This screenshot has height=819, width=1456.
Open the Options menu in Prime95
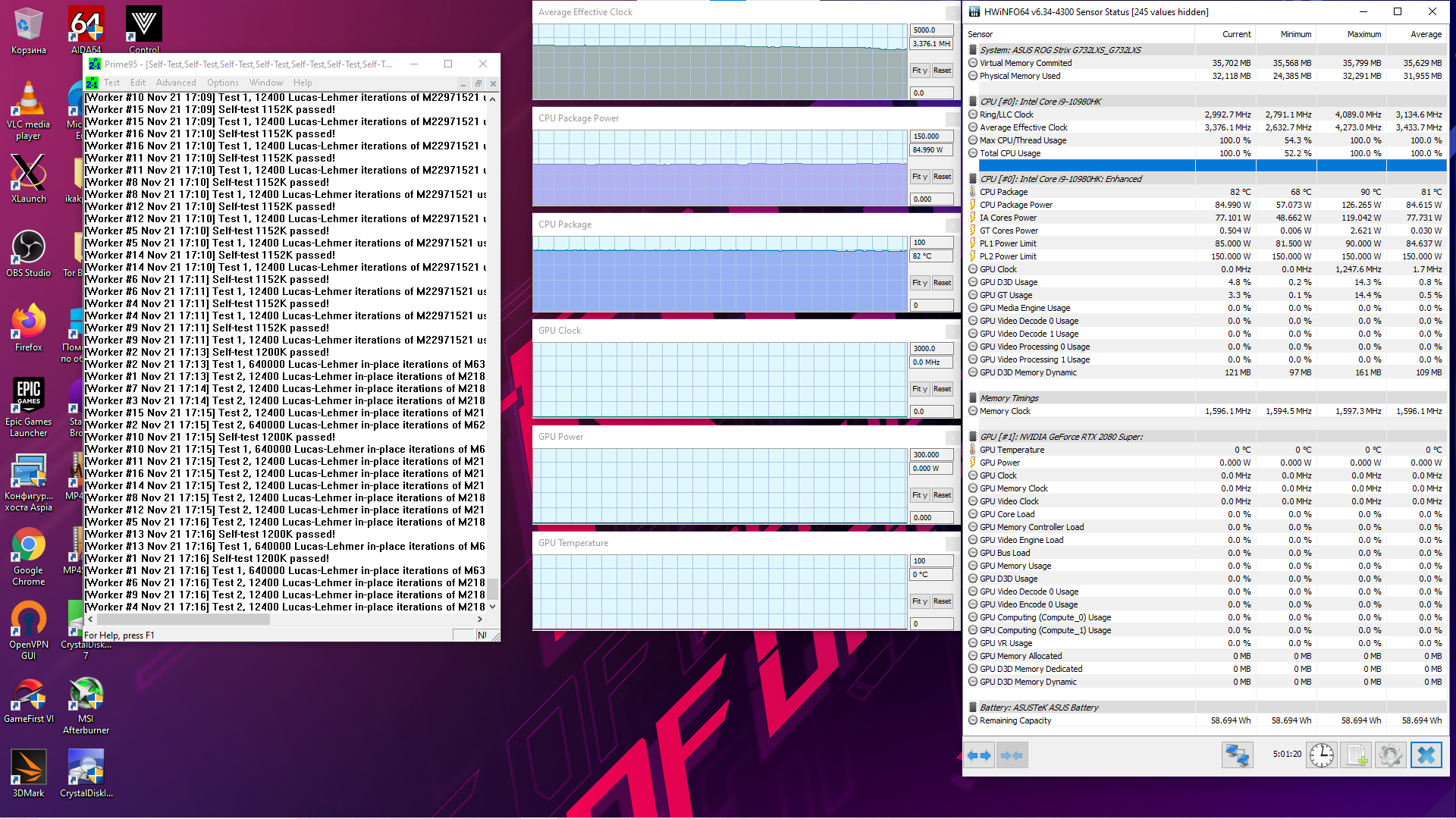(223, 83)
